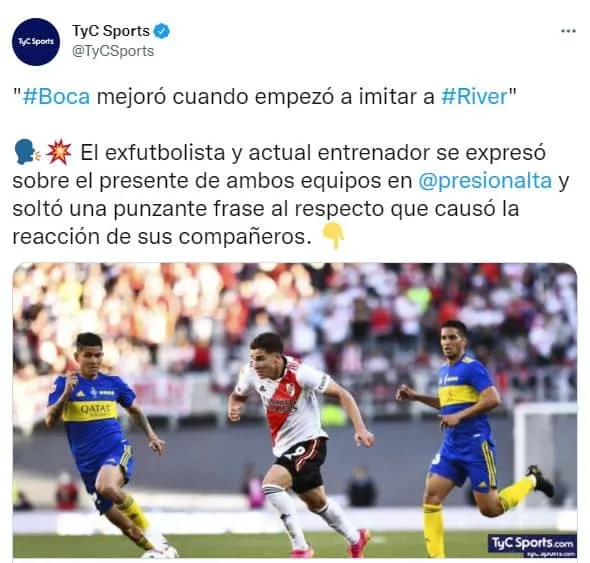Click the blue verified badge
The width and height of the screenshot is (590, 563).
[162, 31]
